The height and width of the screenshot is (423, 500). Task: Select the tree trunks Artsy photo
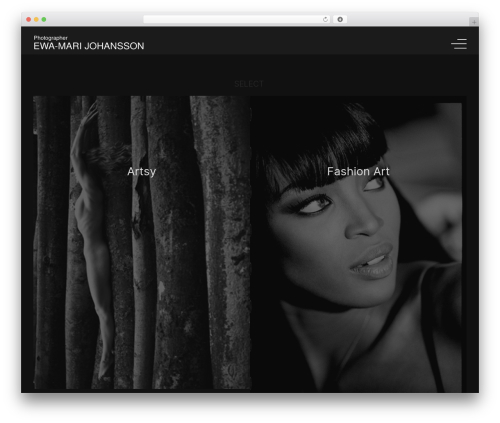142,242
